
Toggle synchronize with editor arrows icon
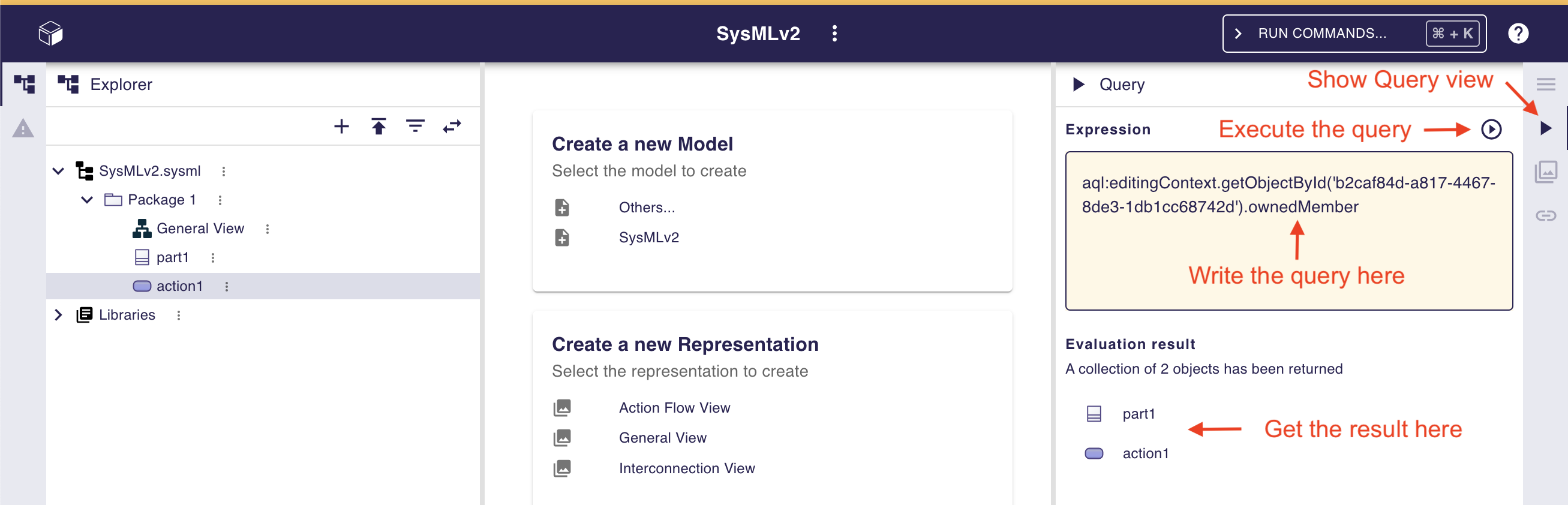pos(452,126)
